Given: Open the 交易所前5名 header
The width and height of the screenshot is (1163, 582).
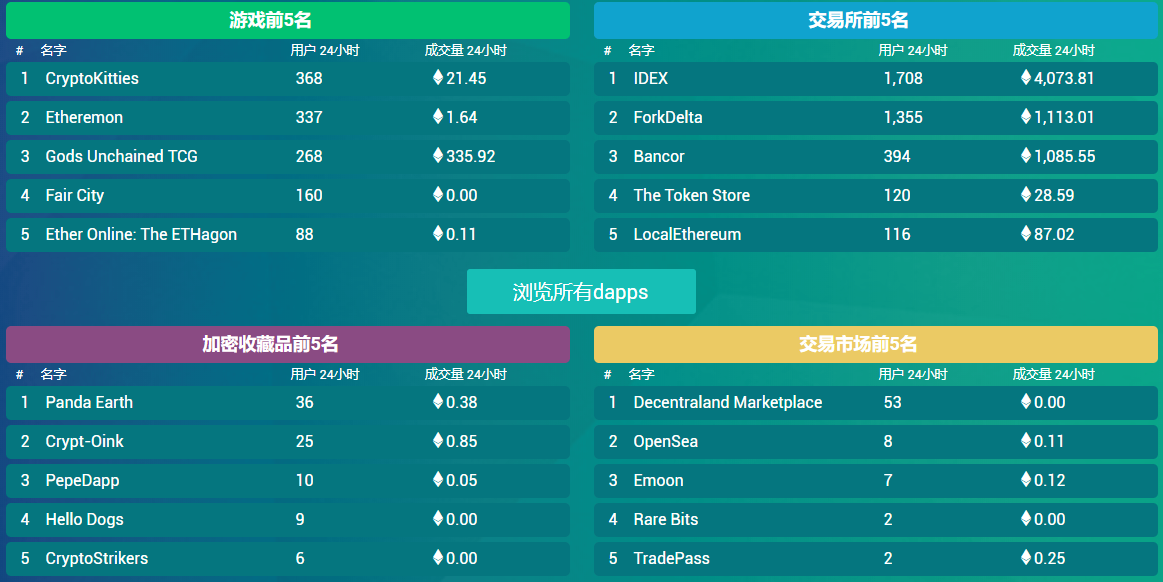Looking at the screenshot, I should [x=875, y=20].
